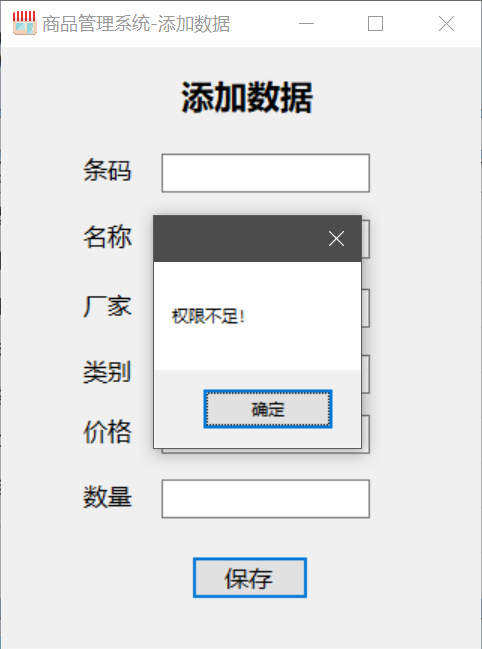
Task: Click the 条码 label
Action: click(108, 170)
